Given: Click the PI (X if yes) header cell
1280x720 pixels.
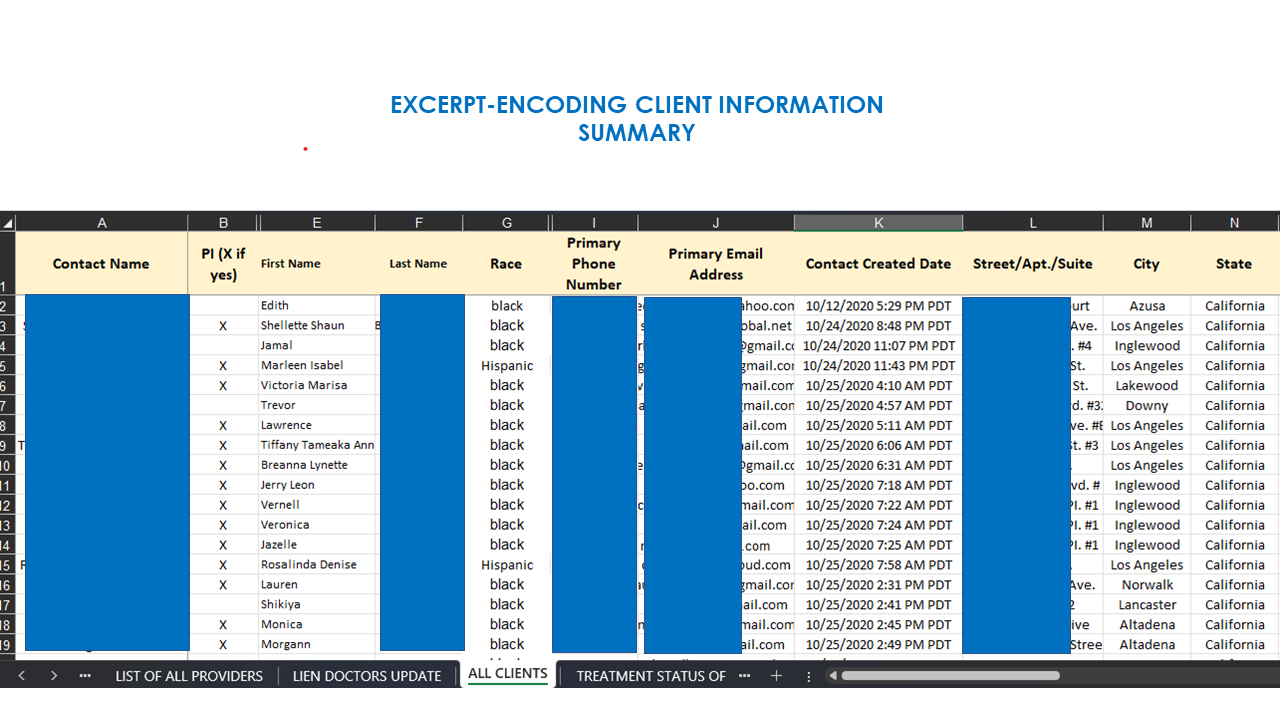Looking at the screenshot, I should pos(223,264).
